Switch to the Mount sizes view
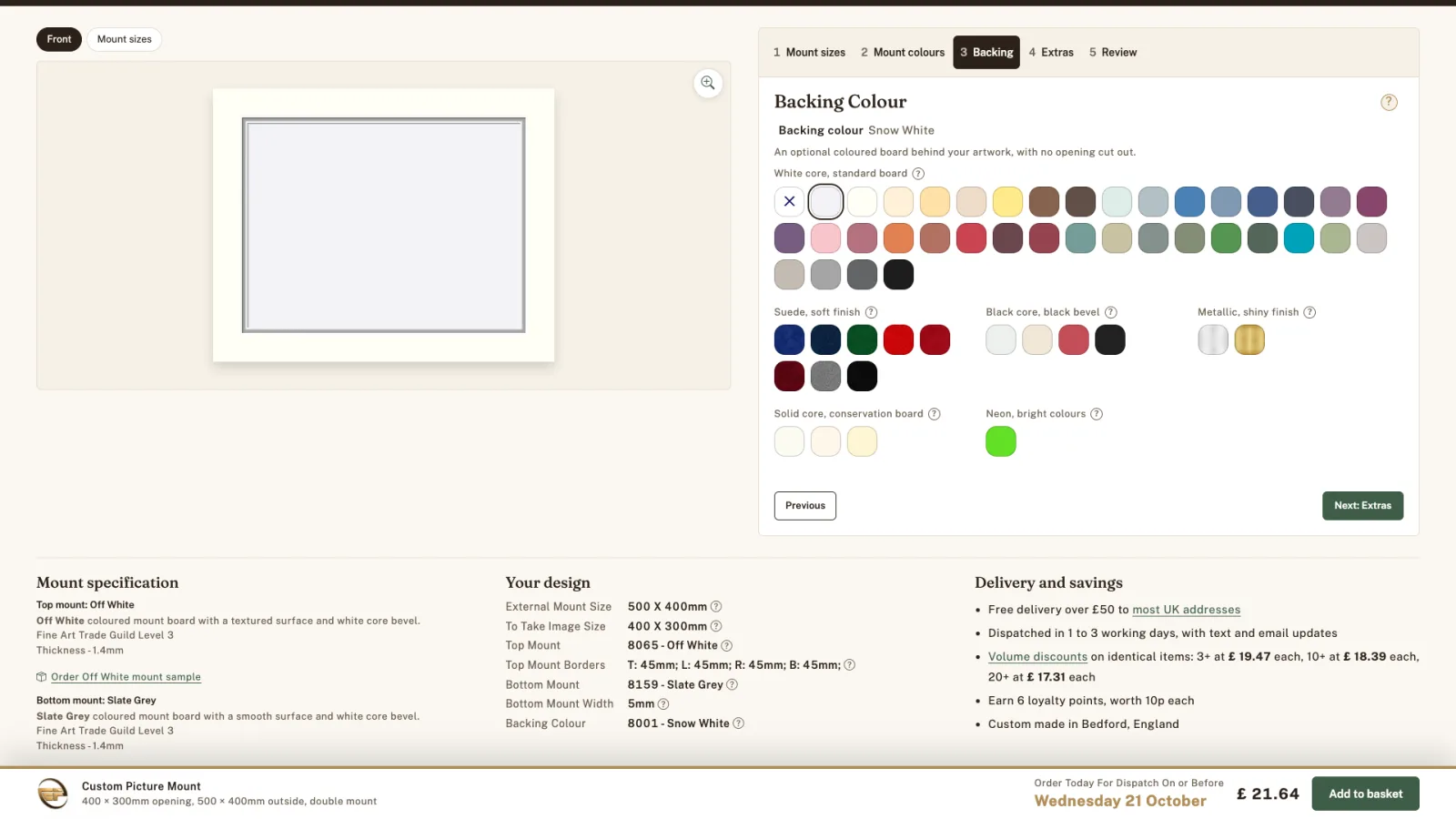 click(125, 39)
